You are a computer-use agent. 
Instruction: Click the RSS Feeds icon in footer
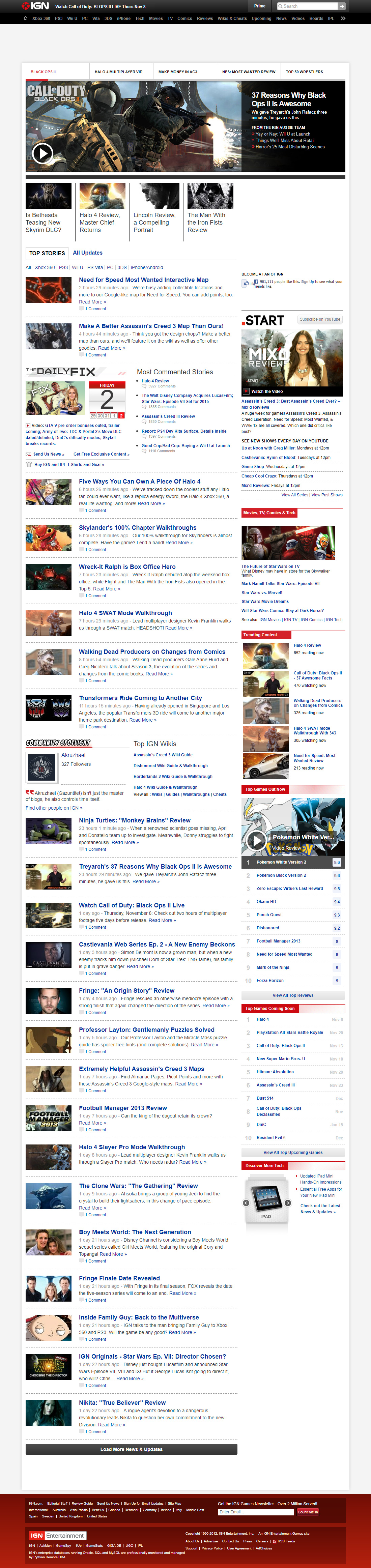(274, 1541)
